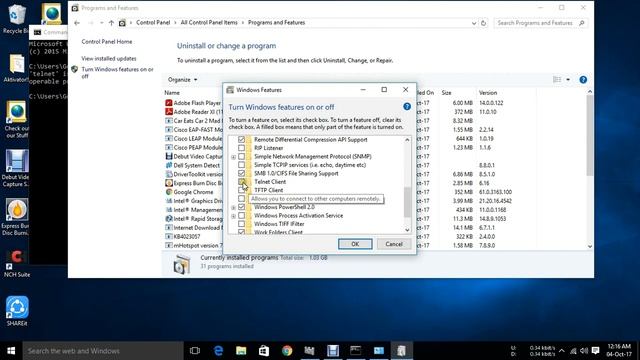This screenshot has height=360, width=640.
Task: Go back in Programs and Features window
Action: coord(77,23)
